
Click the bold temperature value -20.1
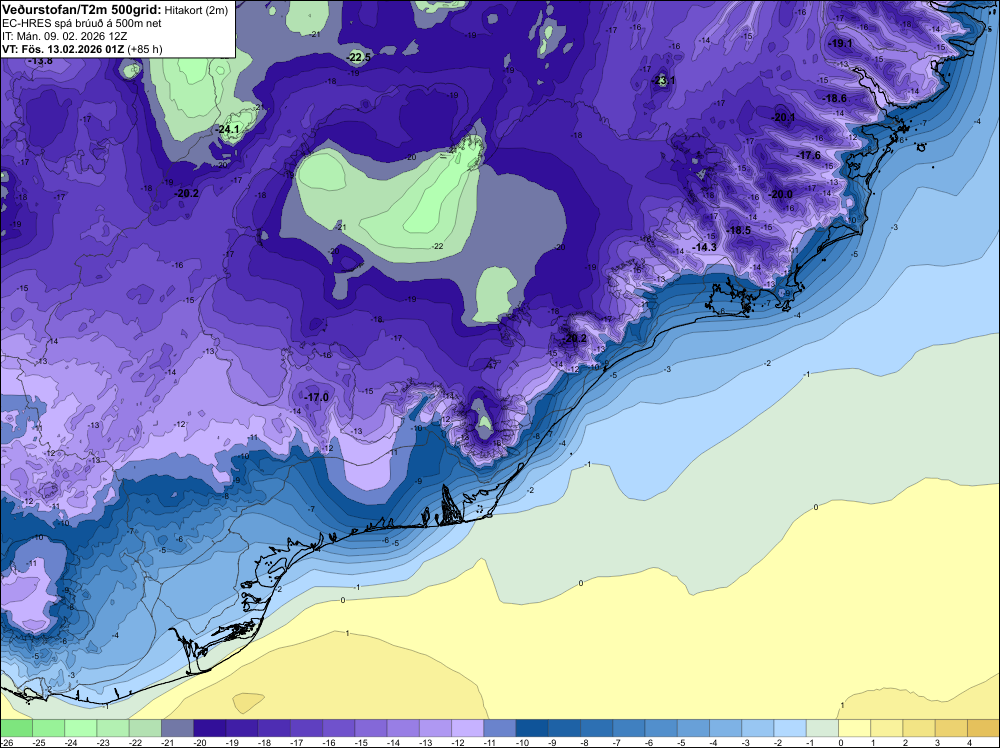[784, 117]
